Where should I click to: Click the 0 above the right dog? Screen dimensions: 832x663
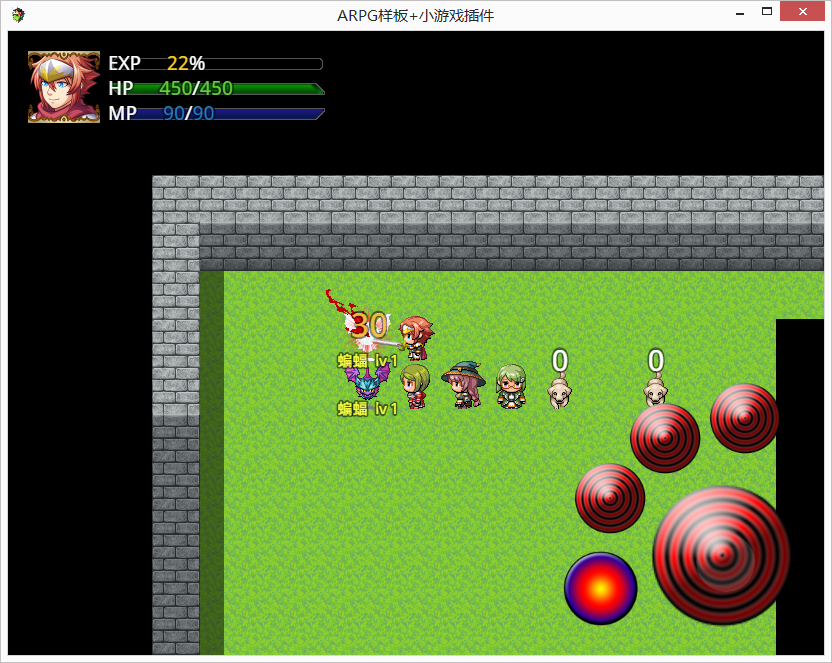[656, 361]
